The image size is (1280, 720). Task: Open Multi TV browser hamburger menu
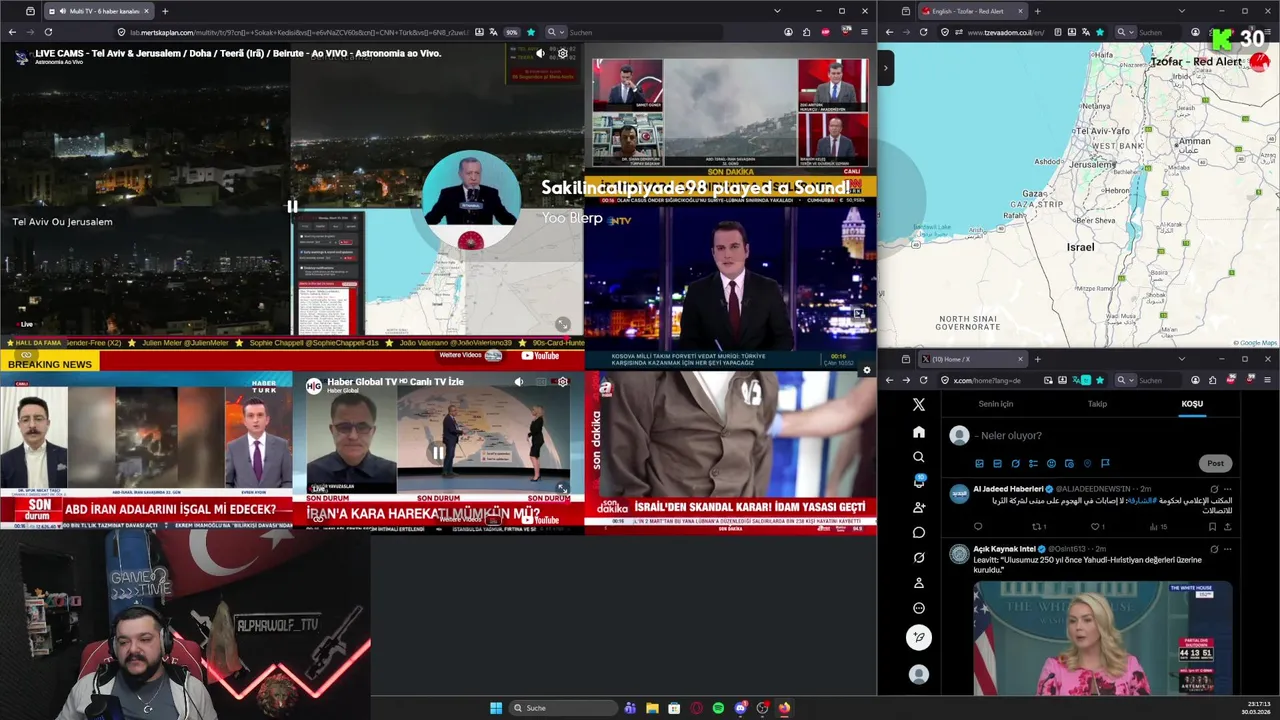[x=864, y=32]
